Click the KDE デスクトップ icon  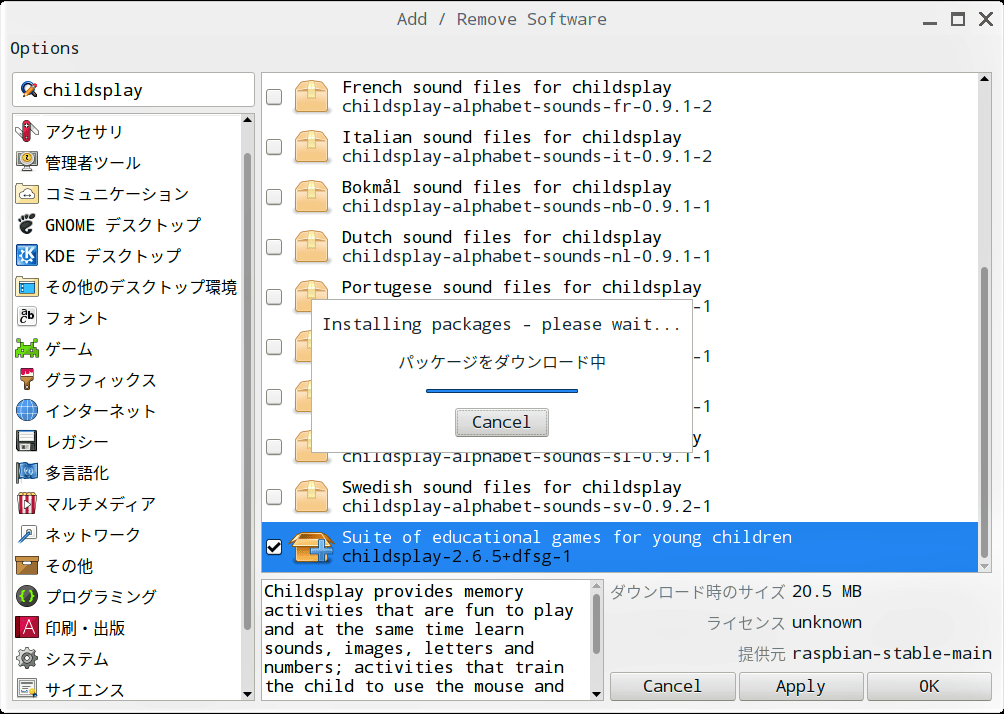[x=27, y=255]
